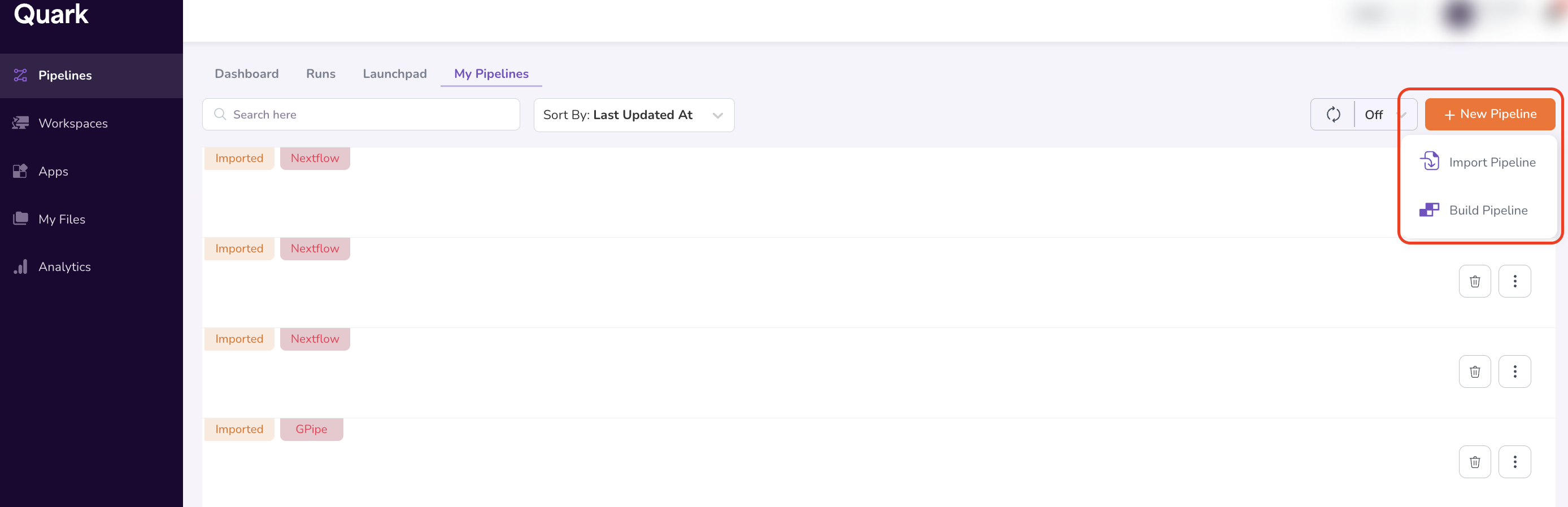
Task: Open the Analytics bar chart icon
Action: point(21,266)
